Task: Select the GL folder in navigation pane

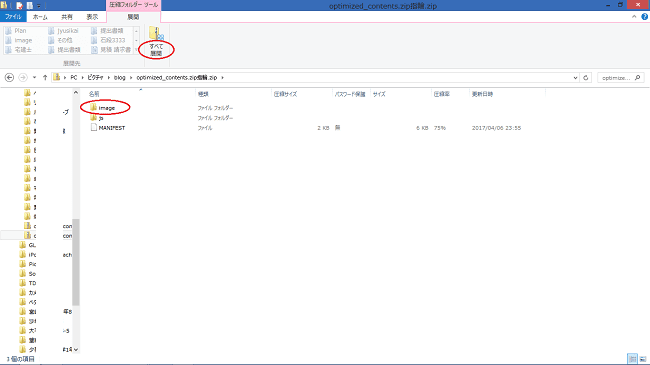Action: 28,245
